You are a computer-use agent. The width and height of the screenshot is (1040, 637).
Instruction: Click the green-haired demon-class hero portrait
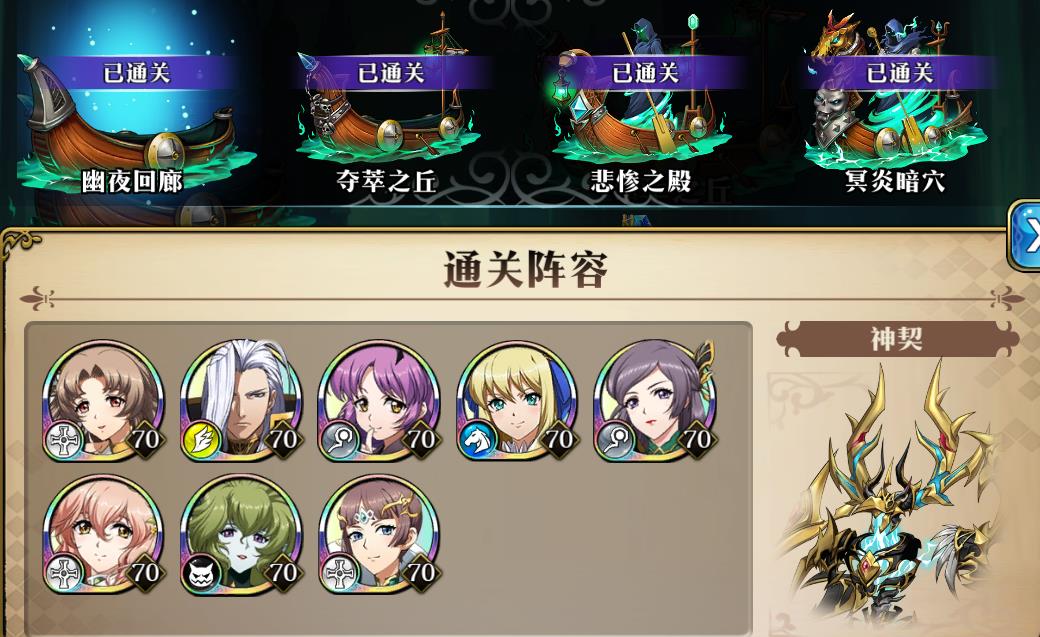pos(241,534)
